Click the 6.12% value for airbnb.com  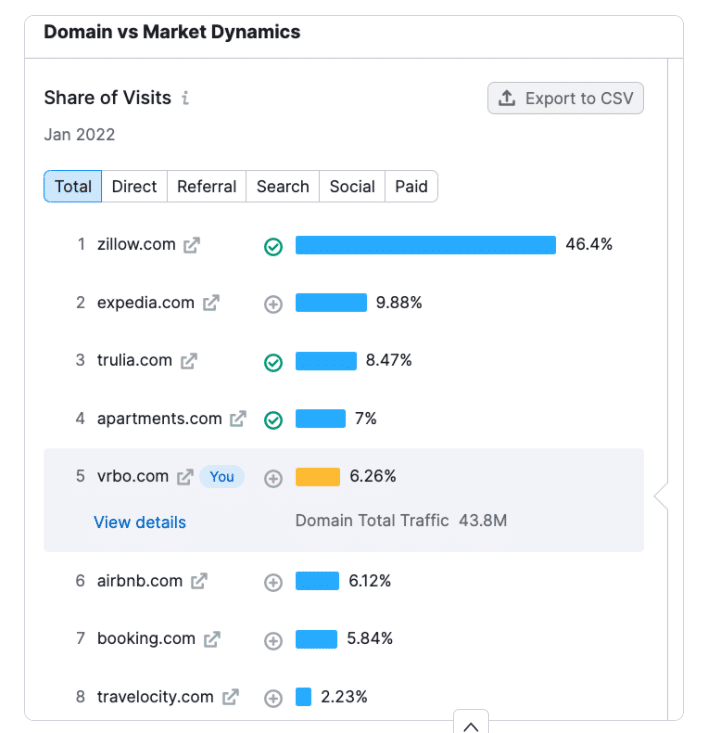click(x=370, y=581)
